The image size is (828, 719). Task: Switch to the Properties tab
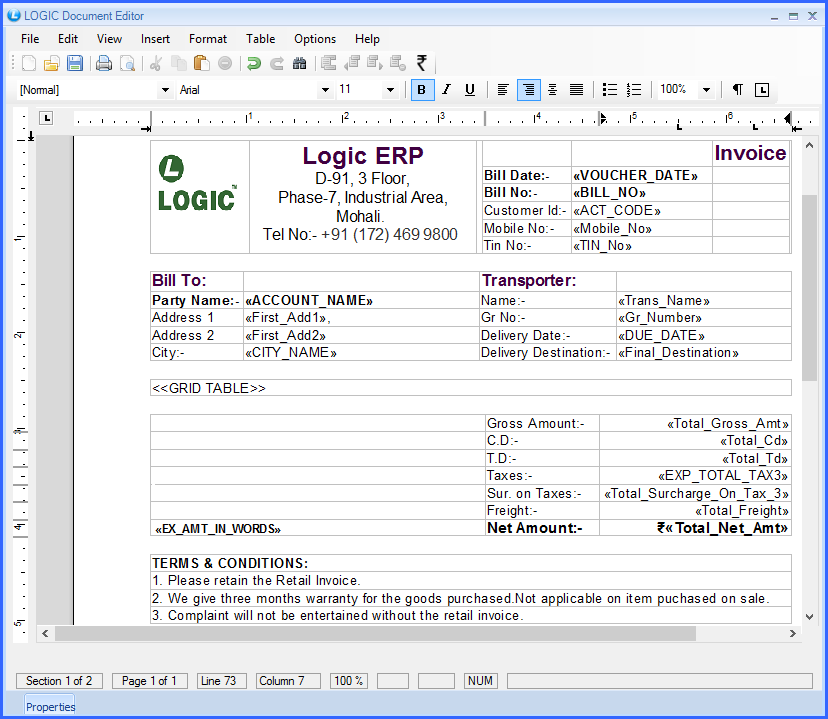pos(49,705)
